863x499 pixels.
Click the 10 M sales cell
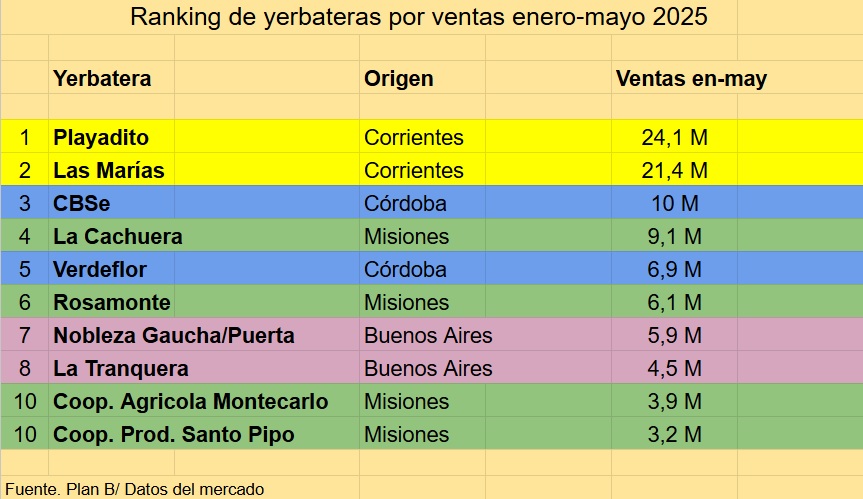click(x=674, y=203)
